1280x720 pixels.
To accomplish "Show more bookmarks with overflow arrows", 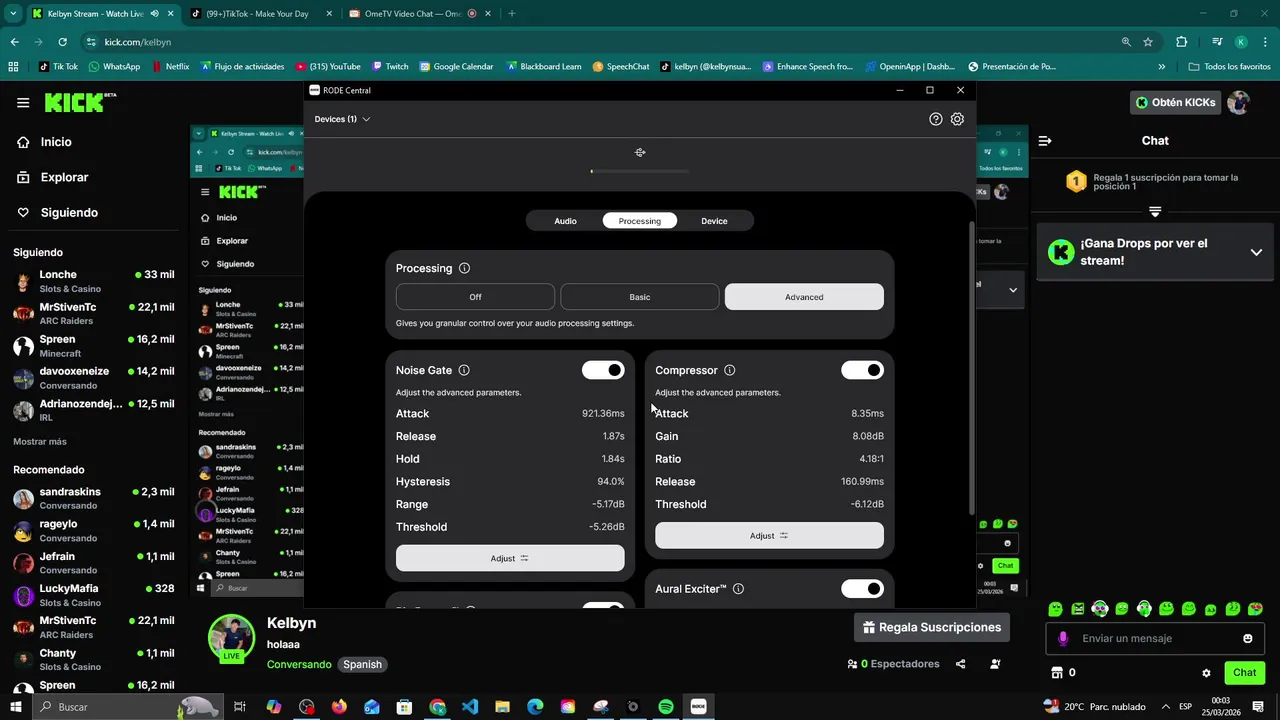I will (1161, 67).
